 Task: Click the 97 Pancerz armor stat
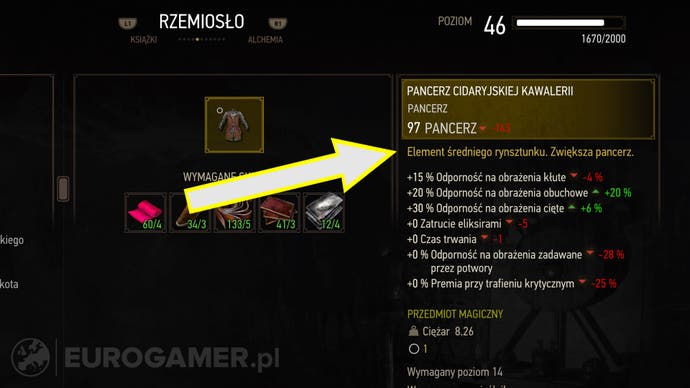pos(442,128)
